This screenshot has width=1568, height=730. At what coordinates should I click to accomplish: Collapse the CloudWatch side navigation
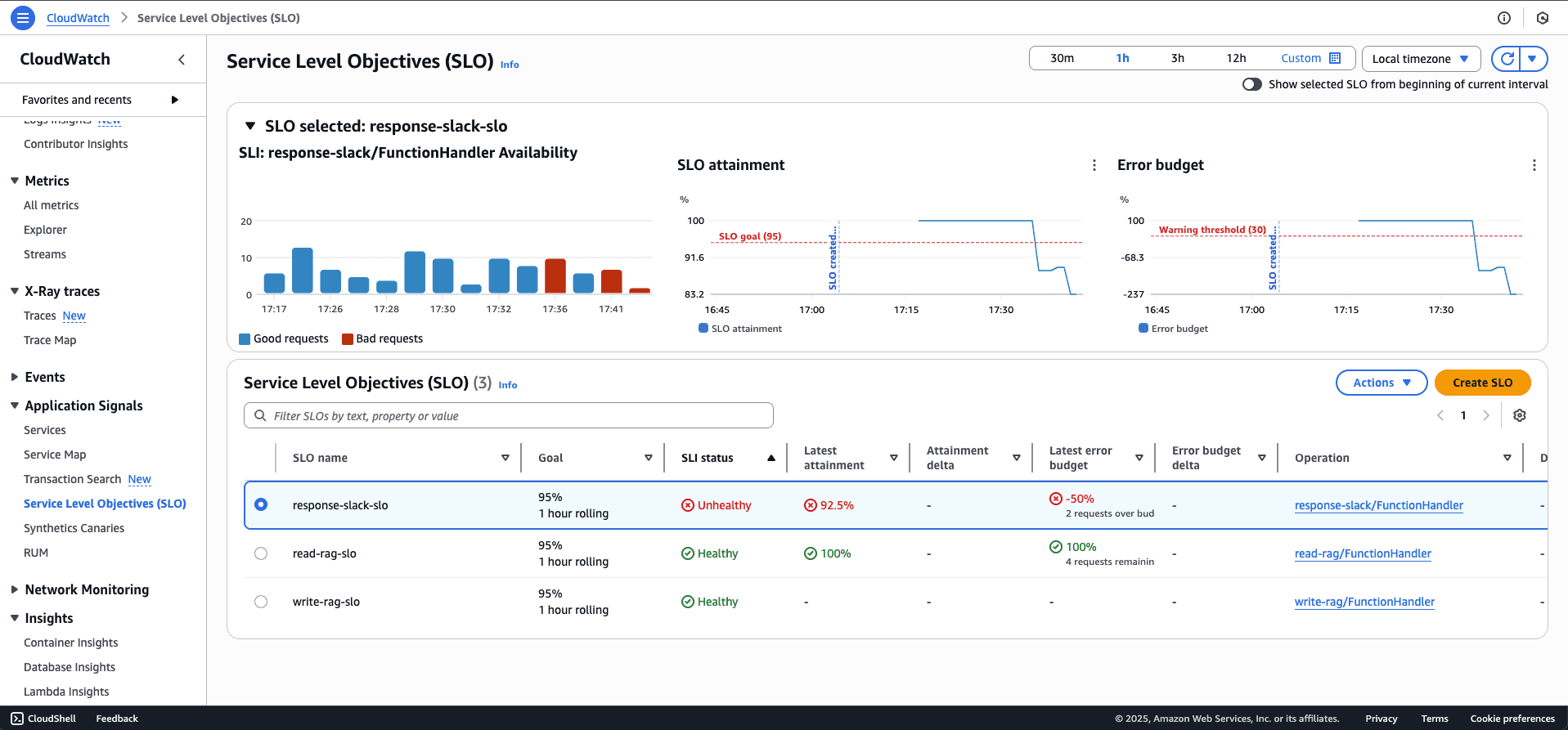[x=182, y=59]
